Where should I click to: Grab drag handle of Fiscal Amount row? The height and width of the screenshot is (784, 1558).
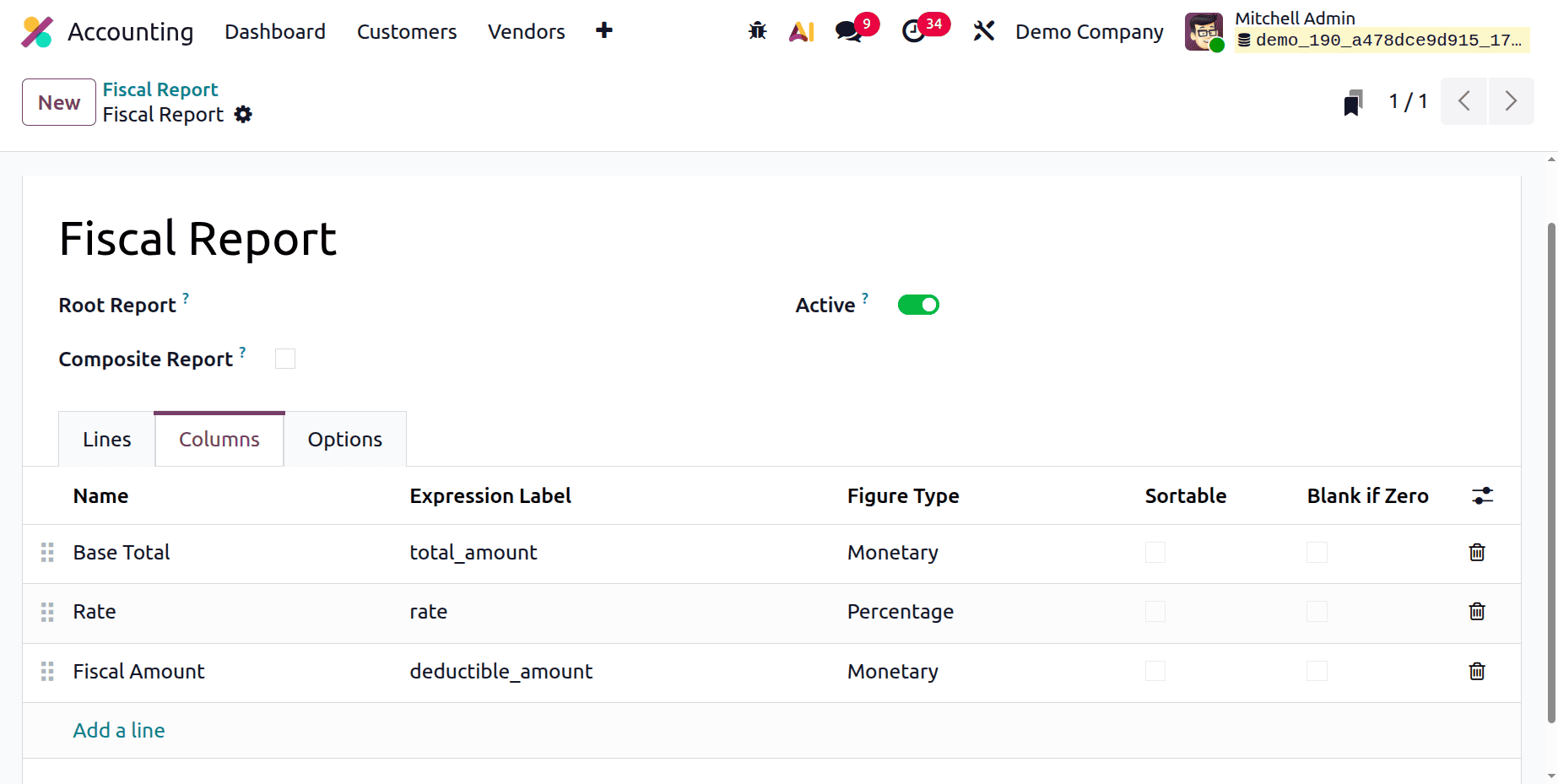[47, 671]
